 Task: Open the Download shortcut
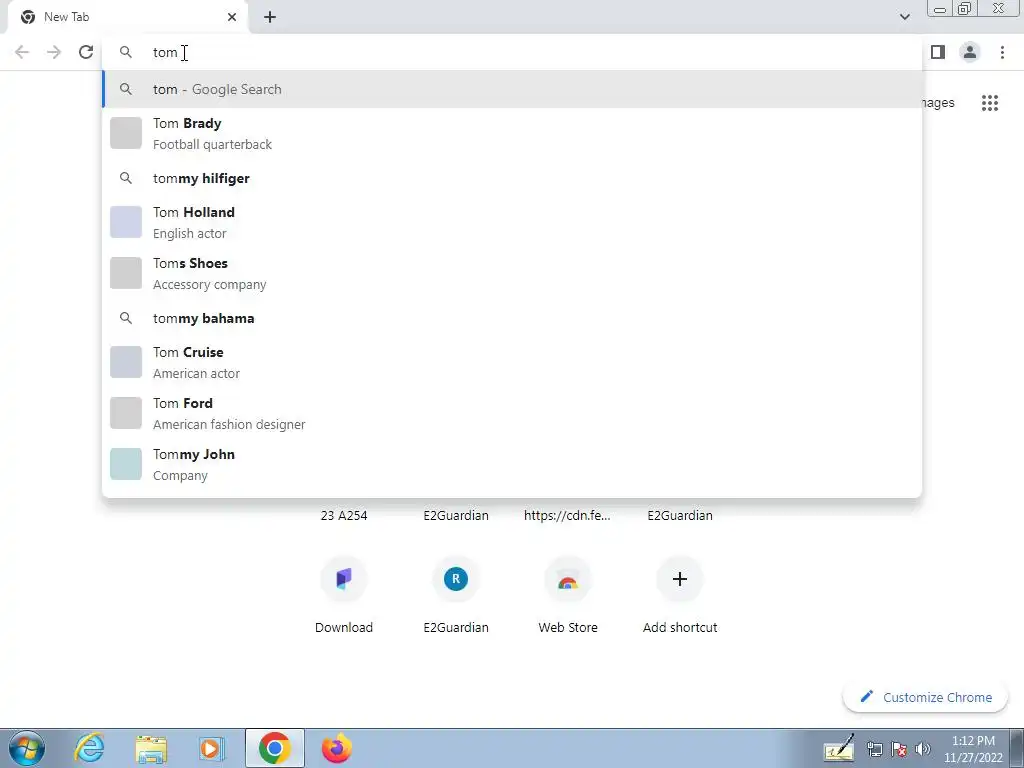click(344, 594)
